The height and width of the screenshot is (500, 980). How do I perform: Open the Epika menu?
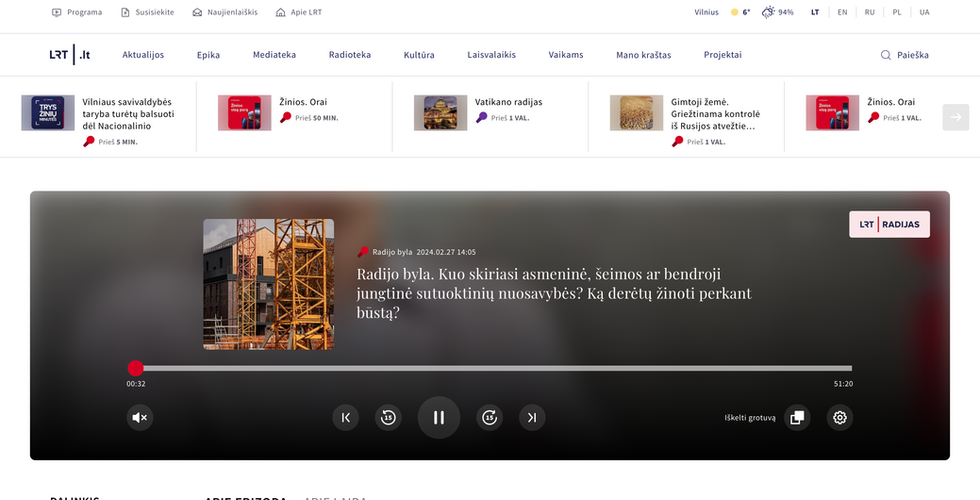pyautogui.click(x=208, y=55)
